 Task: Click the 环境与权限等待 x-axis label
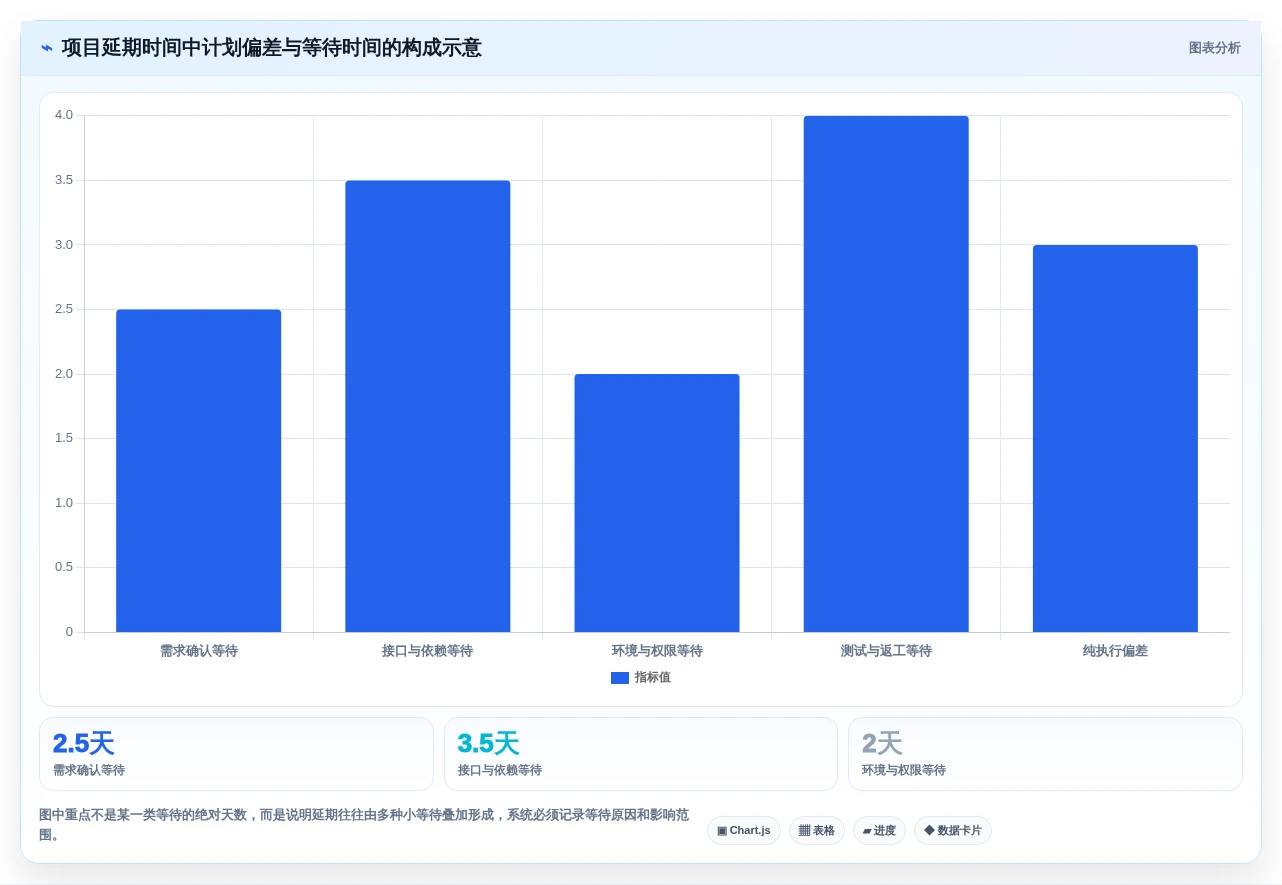pos(657,651)
